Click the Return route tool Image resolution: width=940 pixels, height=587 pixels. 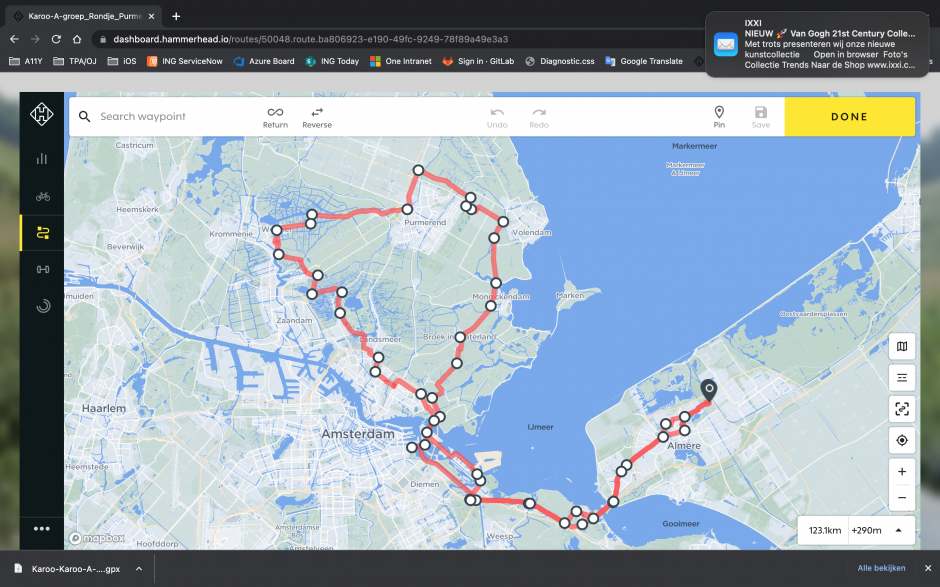pyautogui.click(x=275, y=118)
